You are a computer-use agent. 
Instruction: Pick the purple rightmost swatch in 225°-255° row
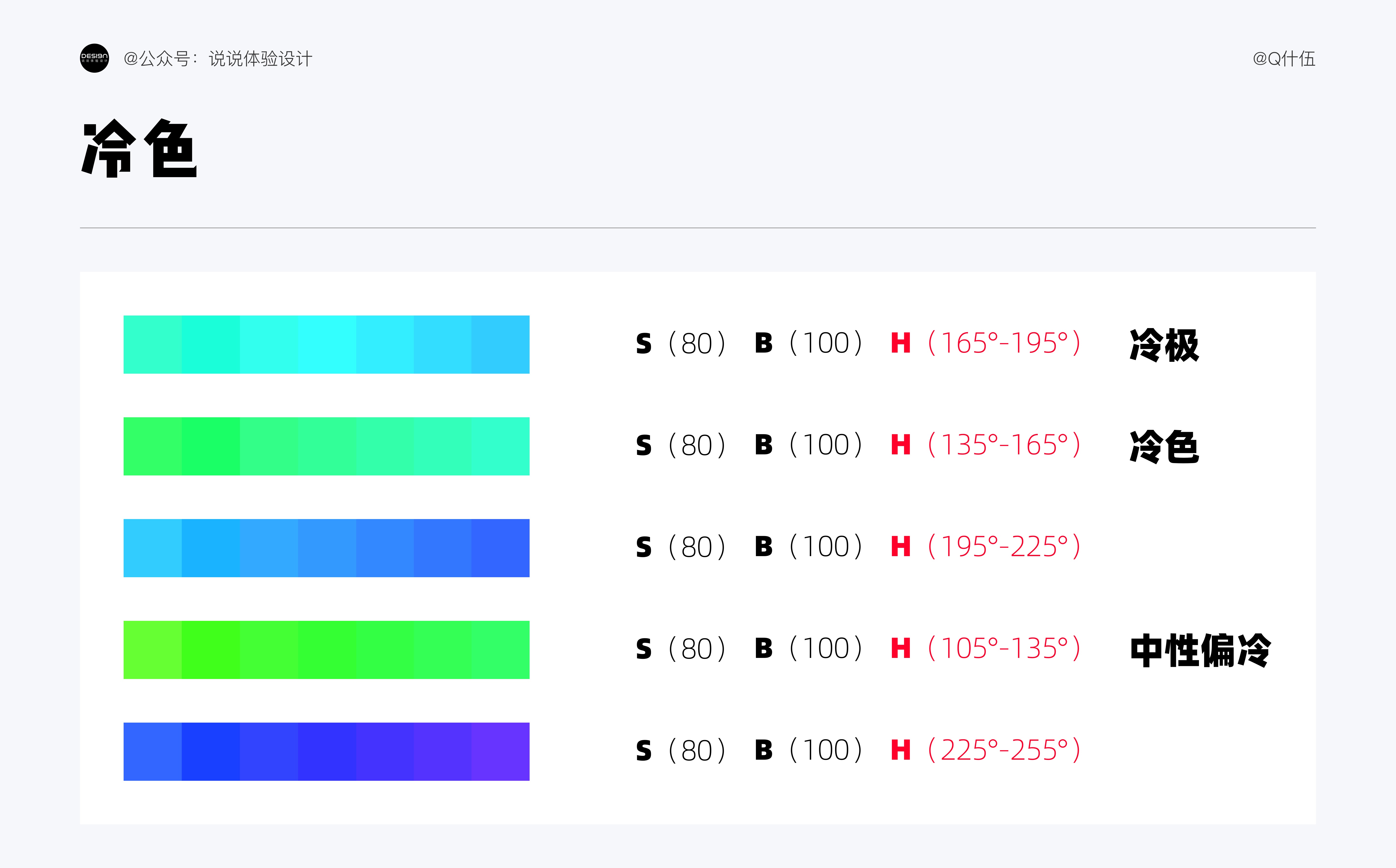coord(500,751)
